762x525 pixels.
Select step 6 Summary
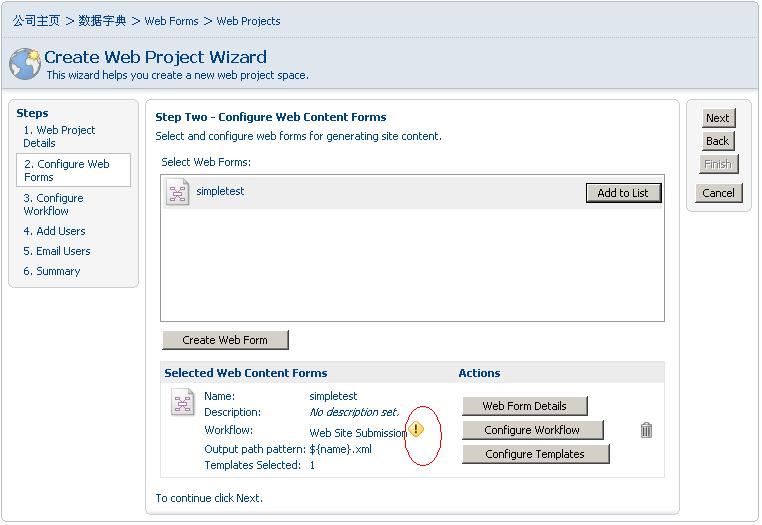[52, 271]
